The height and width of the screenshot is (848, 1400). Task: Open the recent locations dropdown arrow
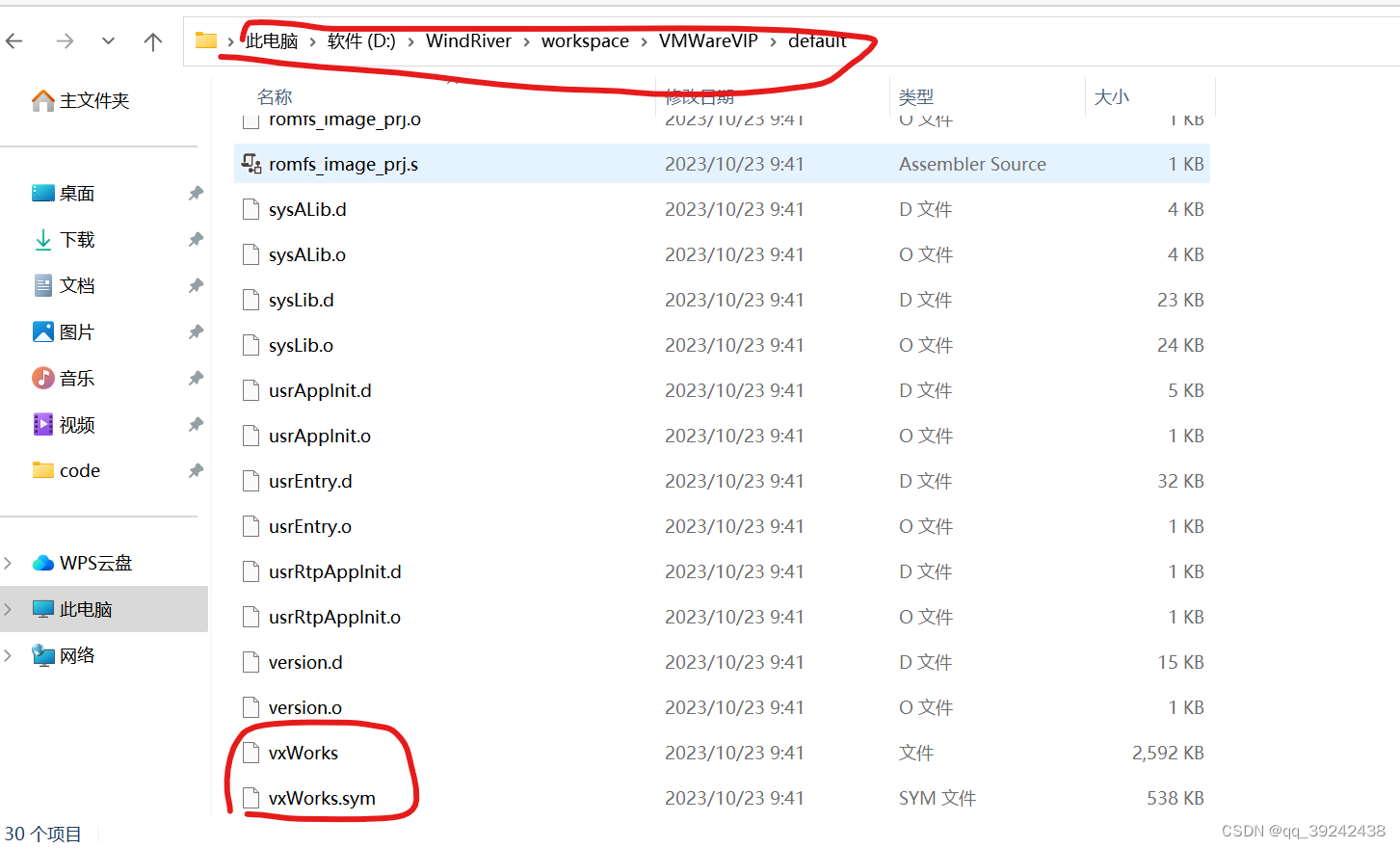(x=108, y=40)
